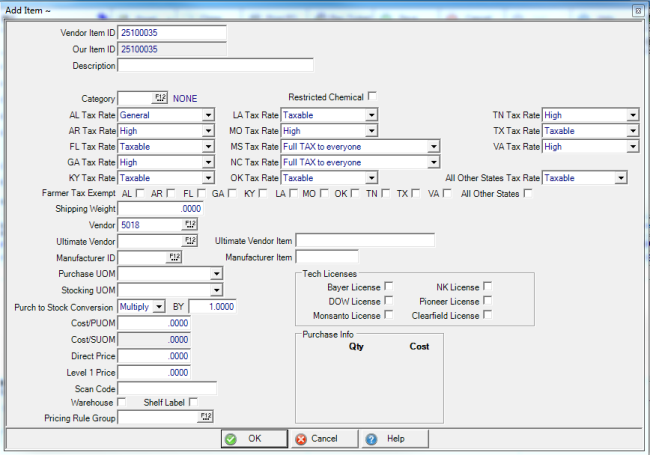Viewport: 650px width, 455px height.
Task: Click the Scan Code input field
Action: (167, 387)
